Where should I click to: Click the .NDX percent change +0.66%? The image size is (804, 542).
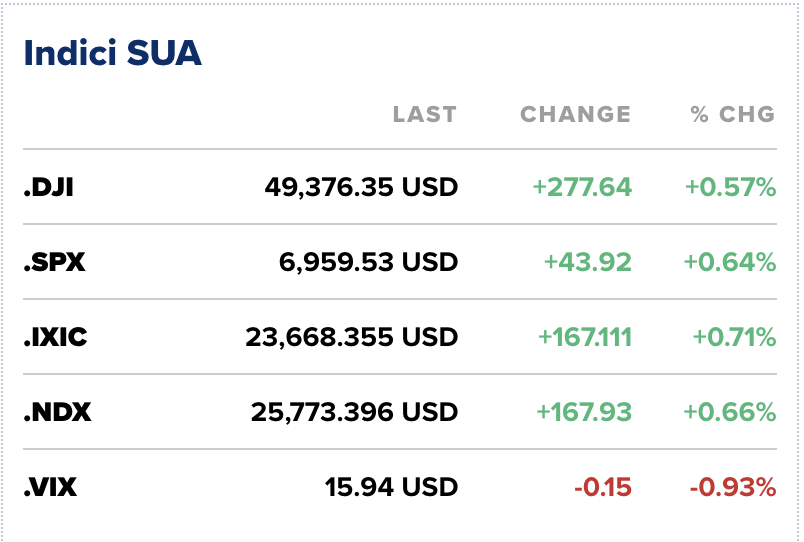coord(731,412)
